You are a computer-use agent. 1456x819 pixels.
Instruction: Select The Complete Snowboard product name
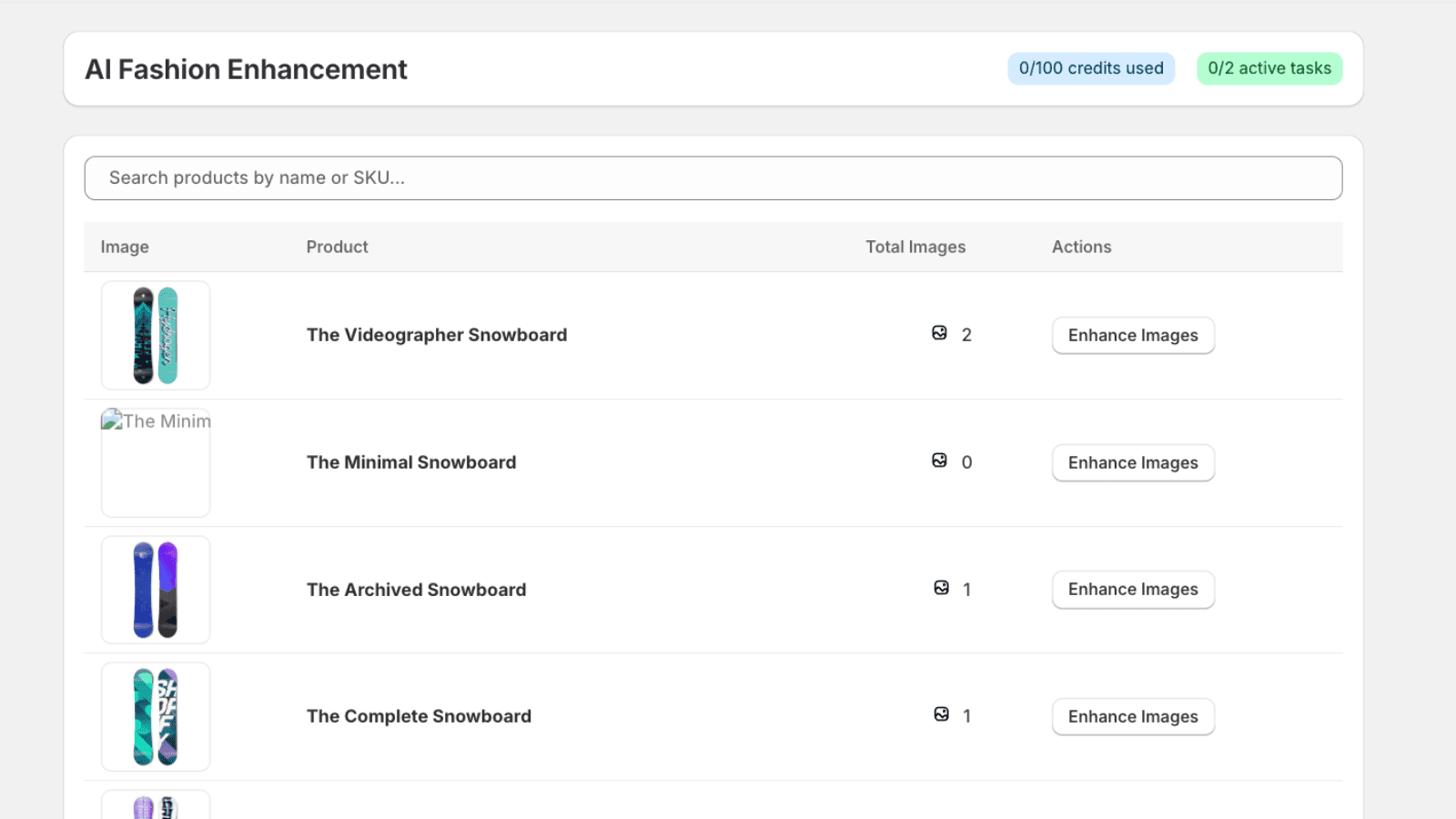[419, 716]
